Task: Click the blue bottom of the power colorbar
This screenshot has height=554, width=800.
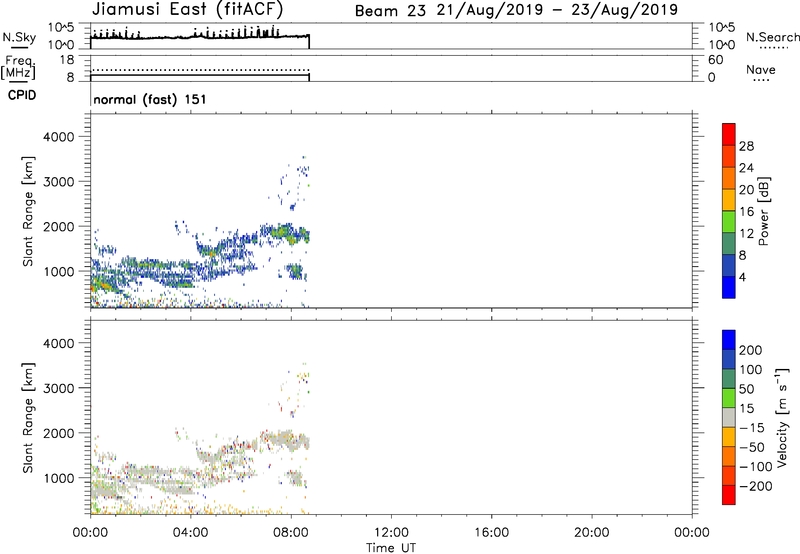Action: [729, 287]
